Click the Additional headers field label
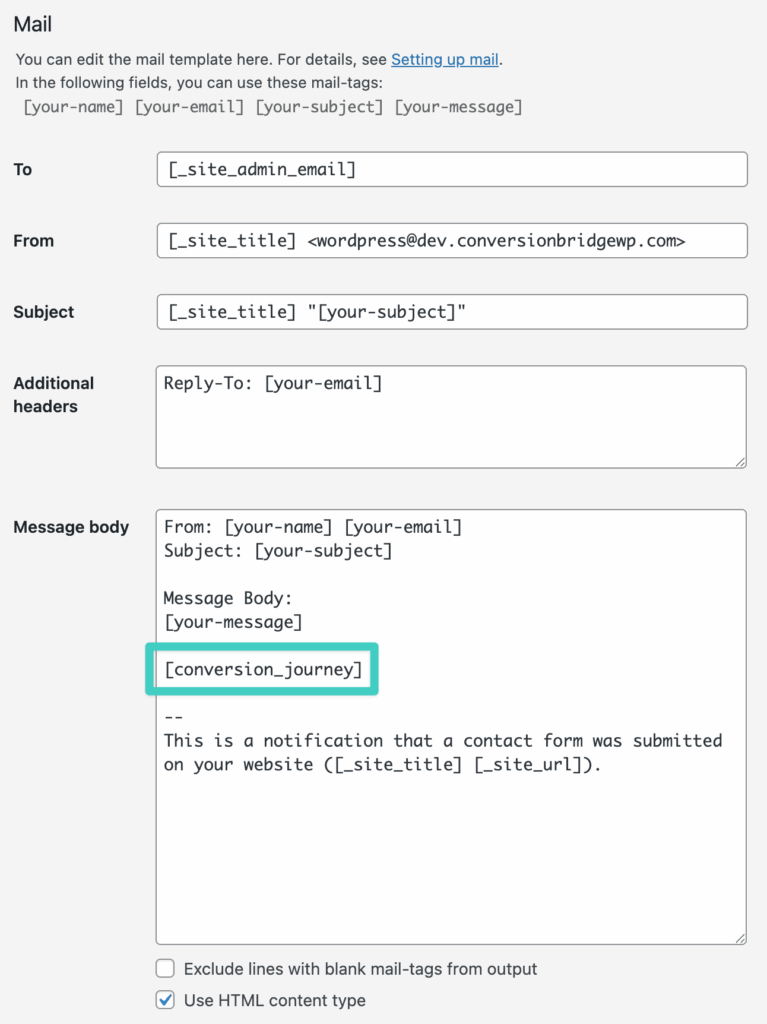This screenshot has height=1024, width=767. [x=53, y=394]
